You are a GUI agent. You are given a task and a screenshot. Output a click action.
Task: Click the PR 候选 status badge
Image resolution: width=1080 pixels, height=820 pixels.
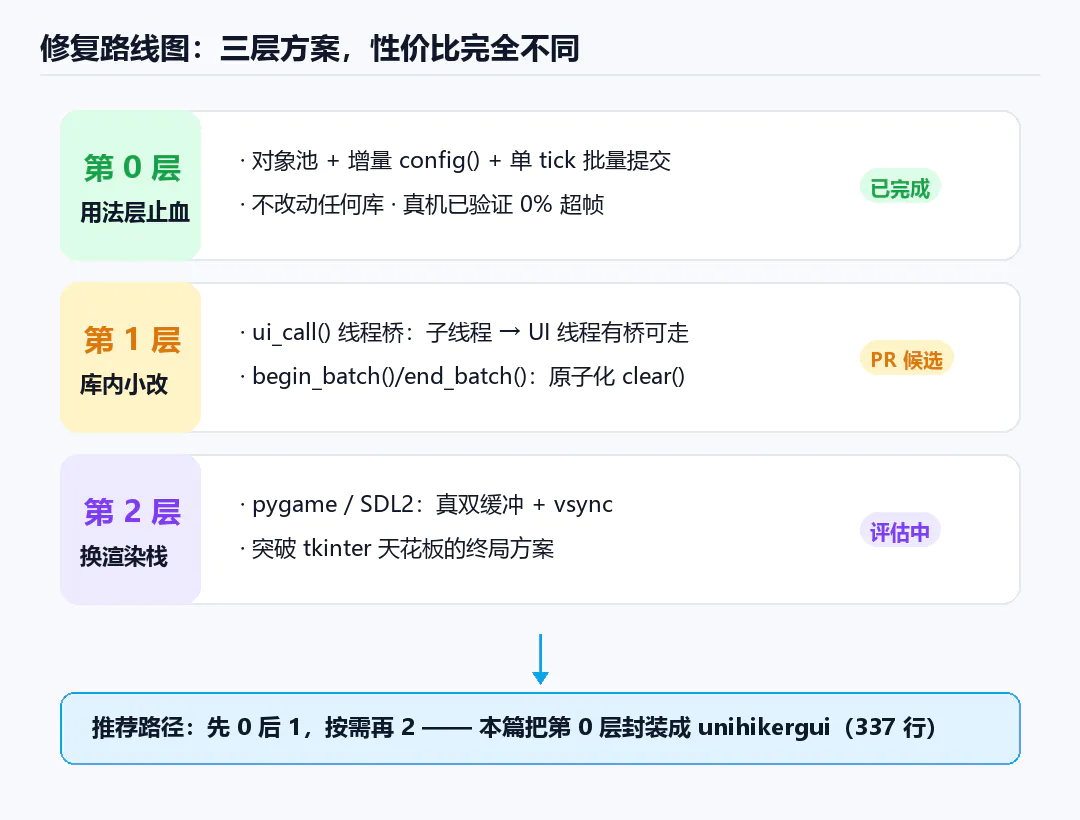click(906, 359)
